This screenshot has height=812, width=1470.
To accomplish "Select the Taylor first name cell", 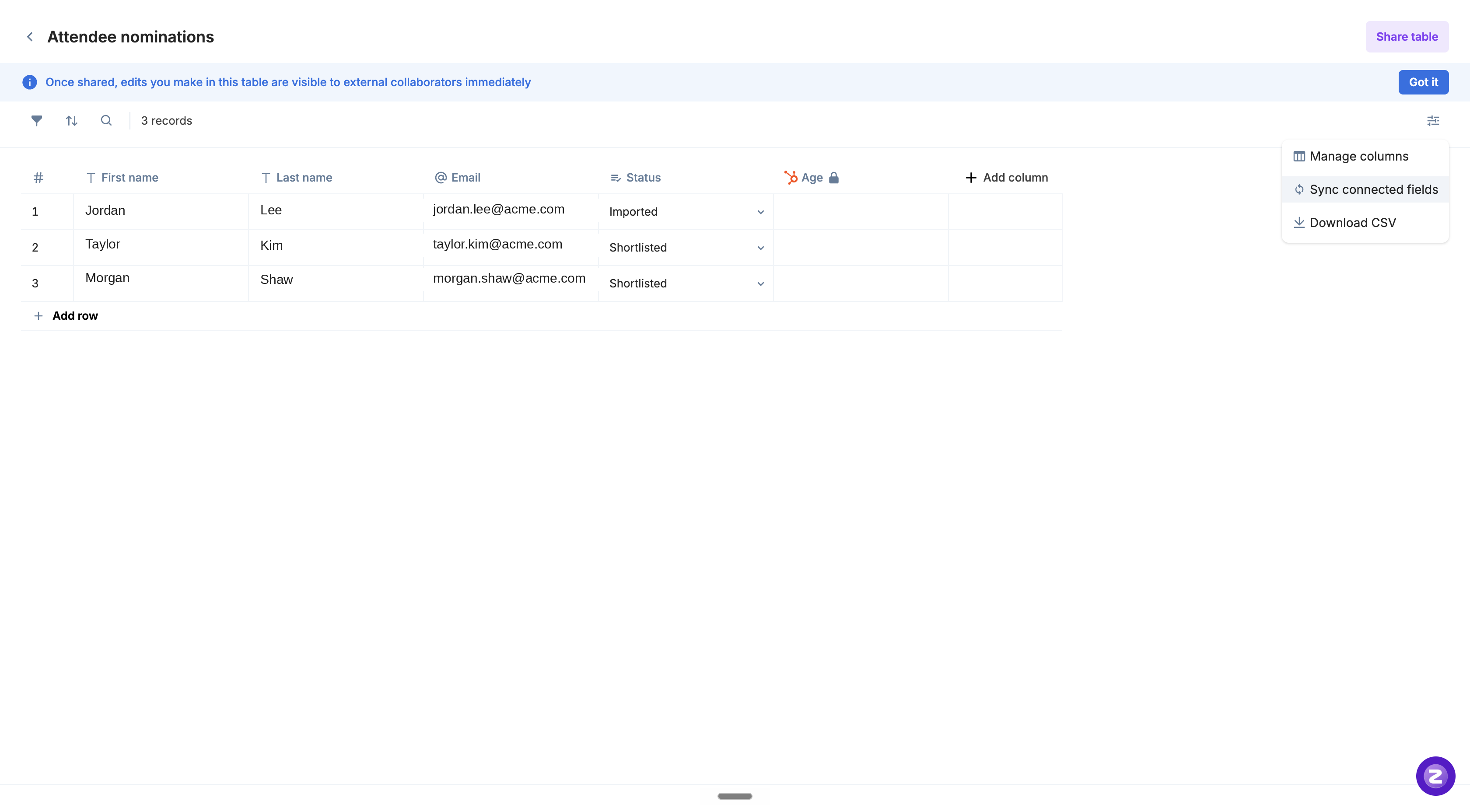I will pyautogui.click(x=161, y=248).
